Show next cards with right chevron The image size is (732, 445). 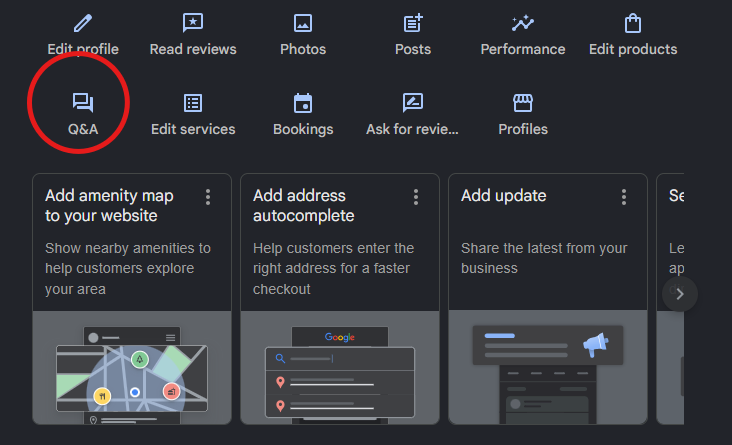680,294
